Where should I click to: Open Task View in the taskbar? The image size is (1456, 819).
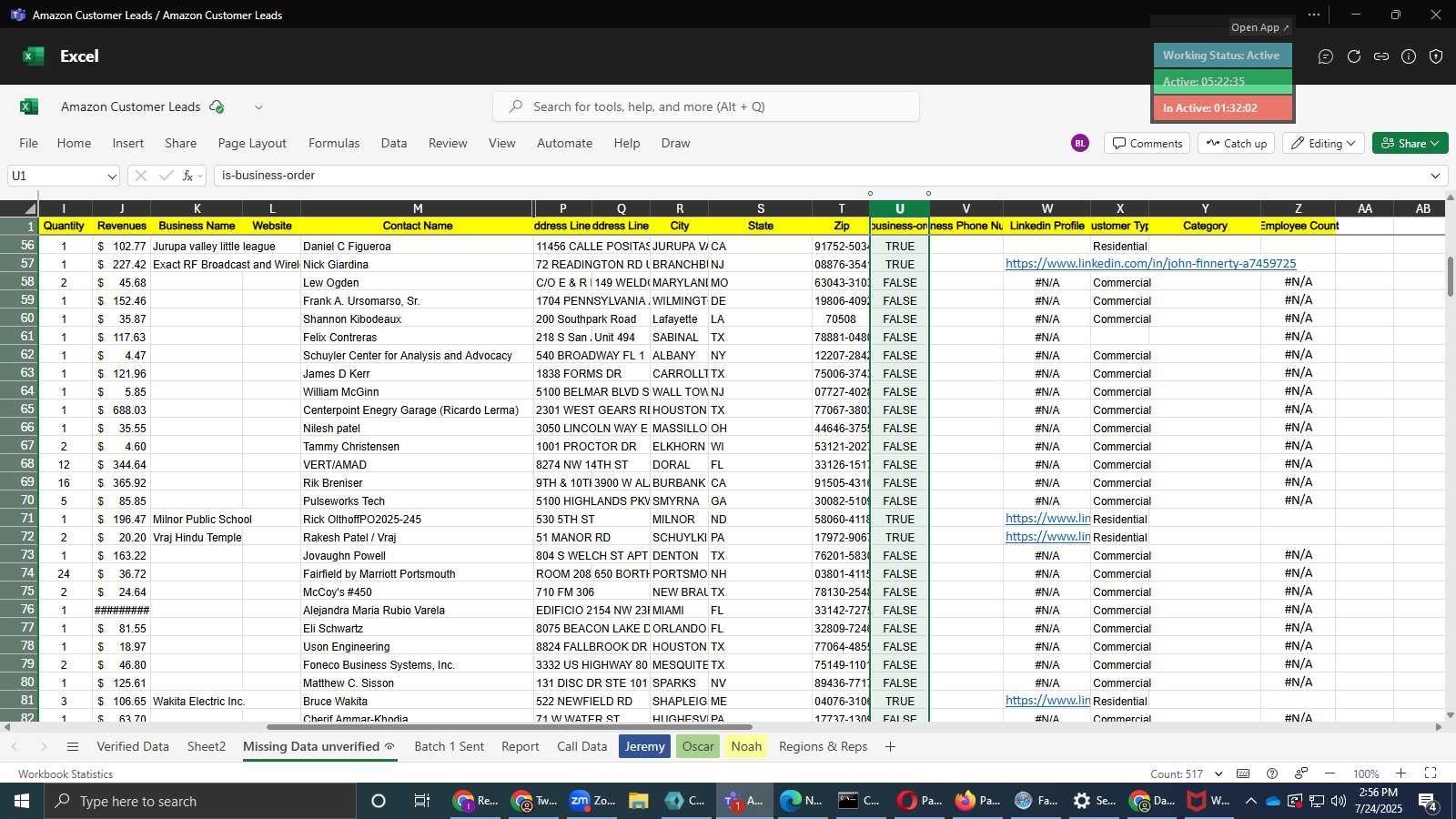[422, 801]
